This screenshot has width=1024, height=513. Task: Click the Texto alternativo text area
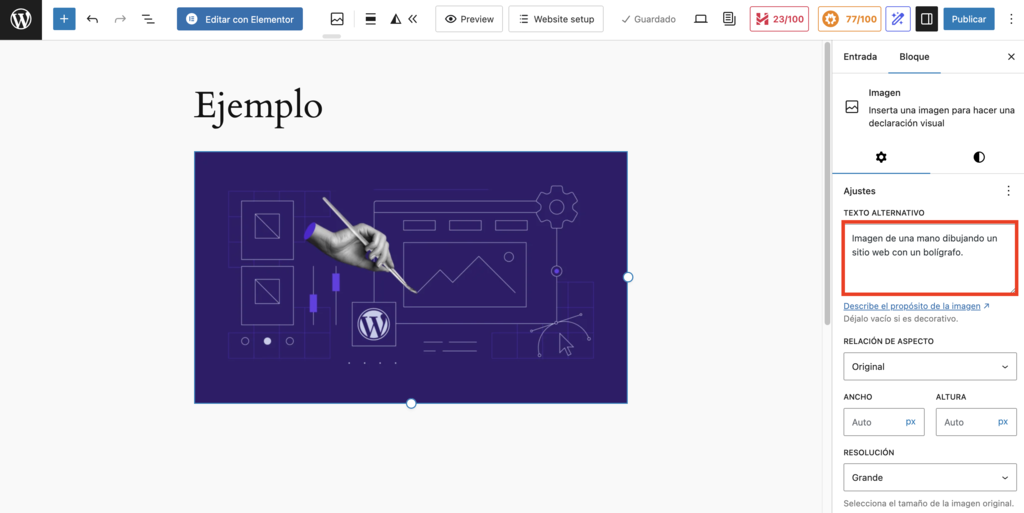(930, 258)
